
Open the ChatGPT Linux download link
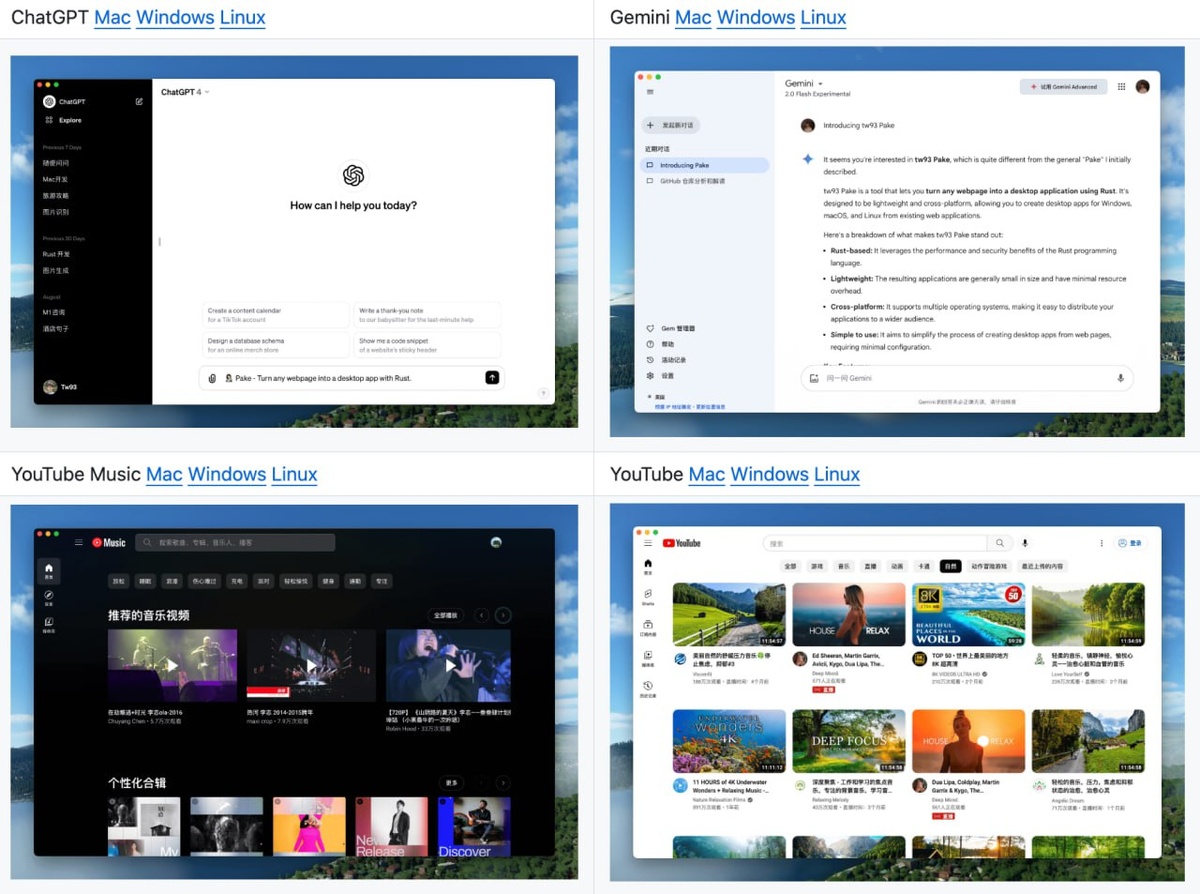tap(243, 17)
